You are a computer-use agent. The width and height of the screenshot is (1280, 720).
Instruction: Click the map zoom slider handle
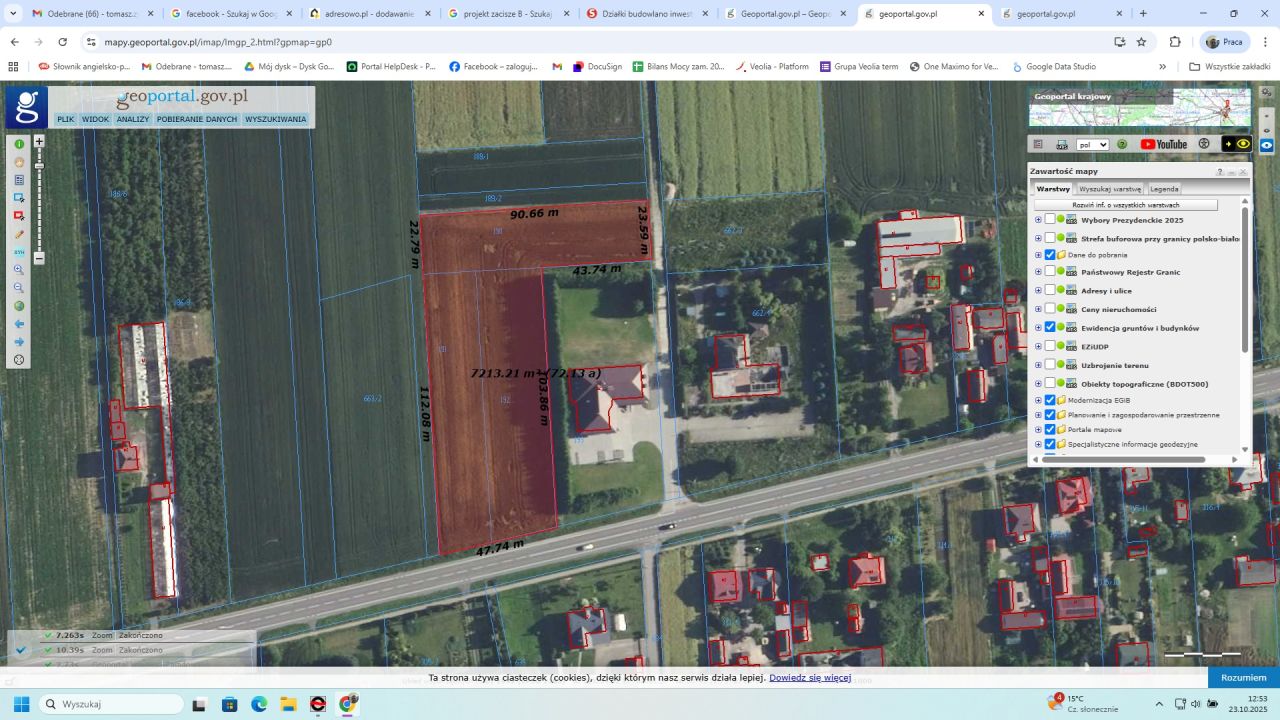pos(39,166)
